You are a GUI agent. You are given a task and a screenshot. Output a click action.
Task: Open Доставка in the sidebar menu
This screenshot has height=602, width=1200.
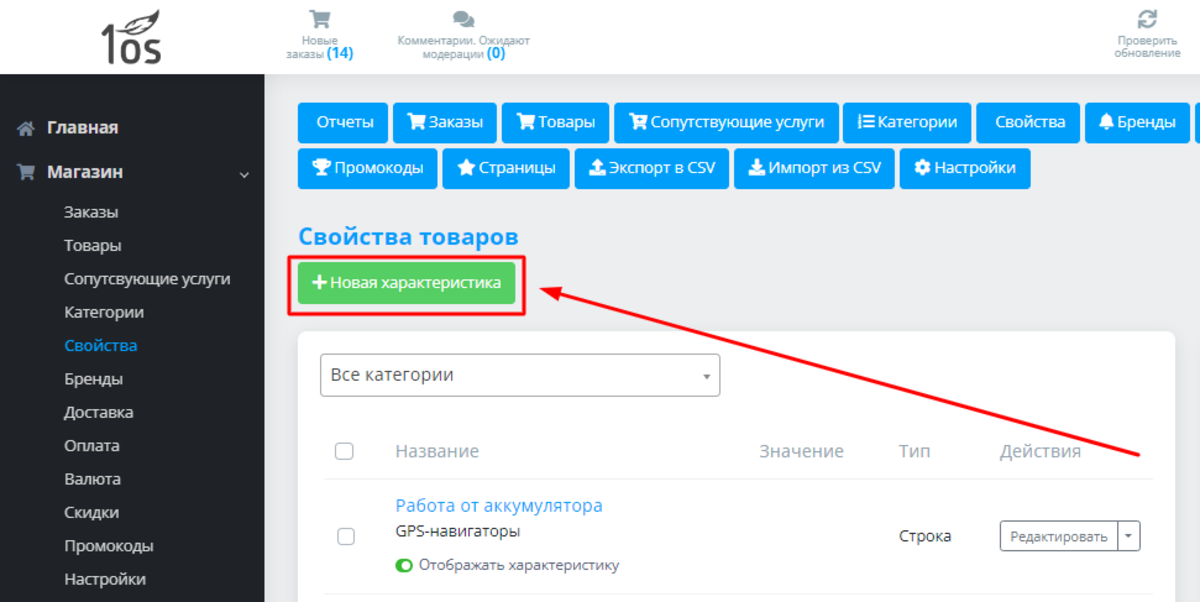[x=98, y=412]
